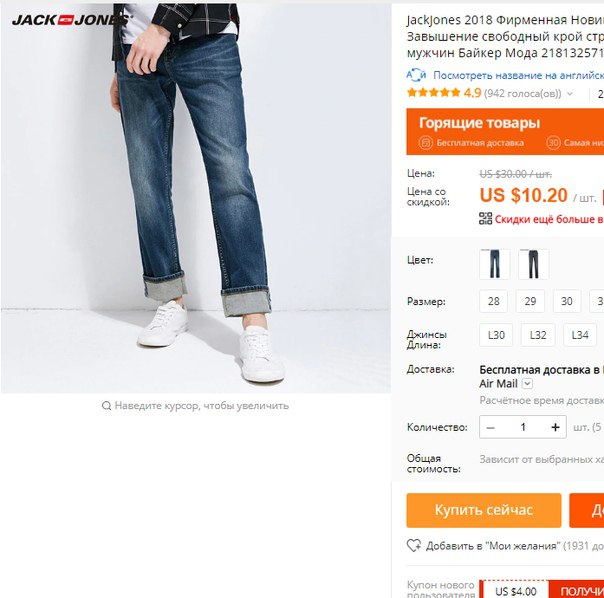
Task: Click the heart icon to add to wishlist
Action: pyautogui.click(x=414, y=545)
